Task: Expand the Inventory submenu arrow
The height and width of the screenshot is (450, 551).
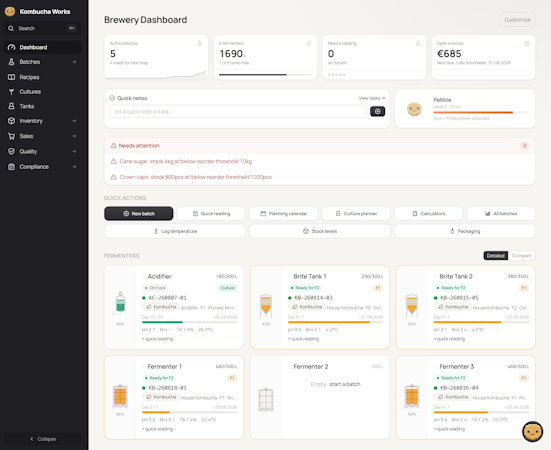Action: [x=74, y=121]
